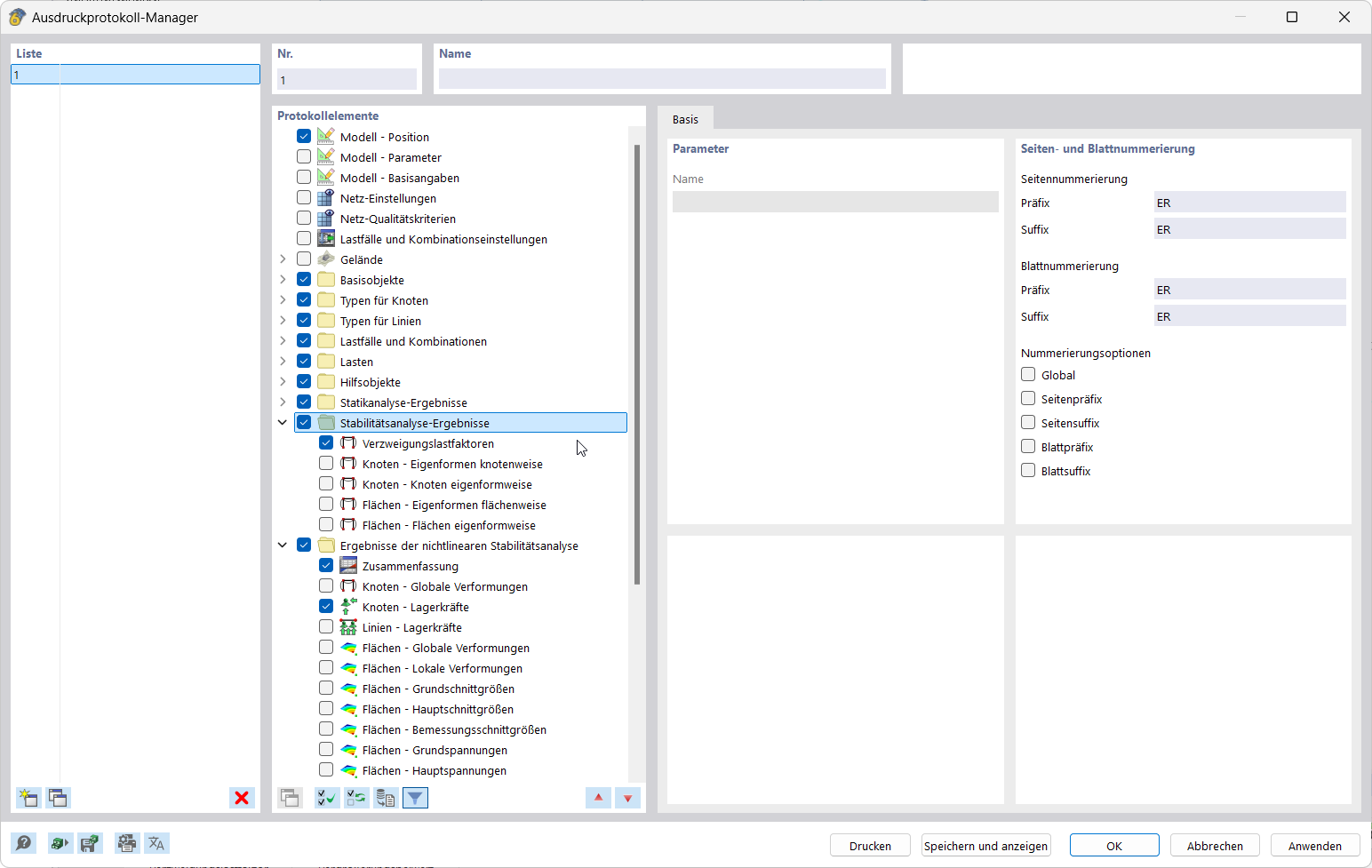Collapse the Stabilitätsanalyse-Ergebnisse branch
1372x868 pixels.
tap(282, 421)
